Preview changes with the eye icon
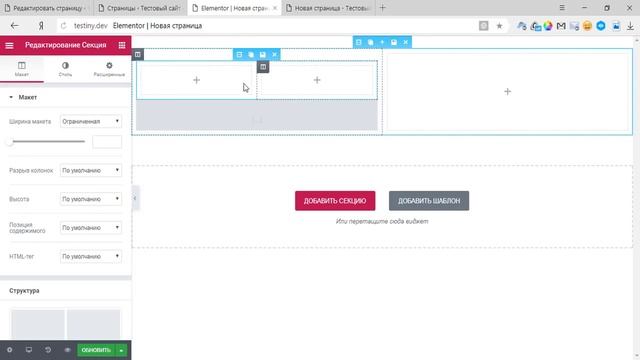 point(67,350)
